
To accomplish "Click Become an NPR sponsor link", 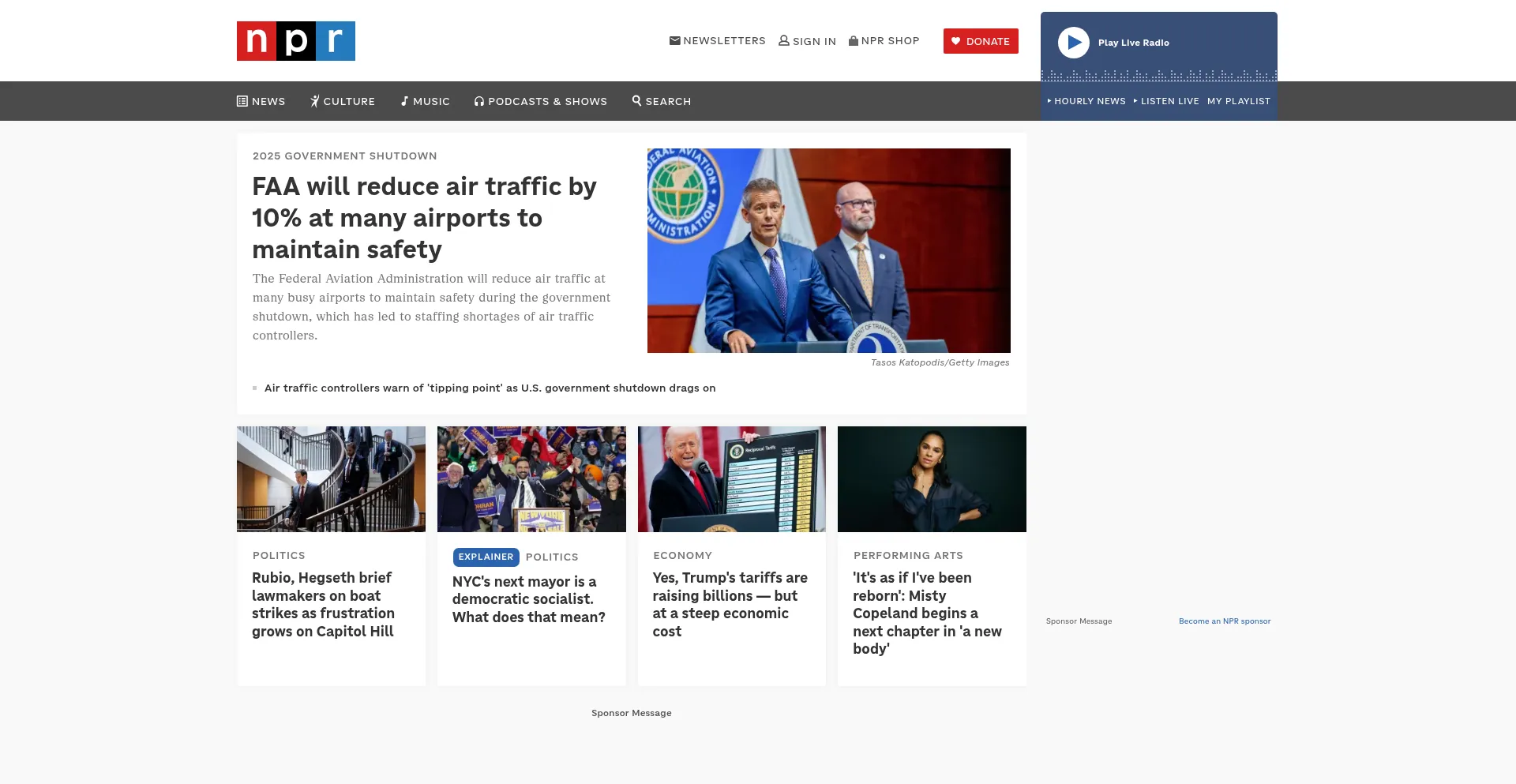I will coord(1224,621).
